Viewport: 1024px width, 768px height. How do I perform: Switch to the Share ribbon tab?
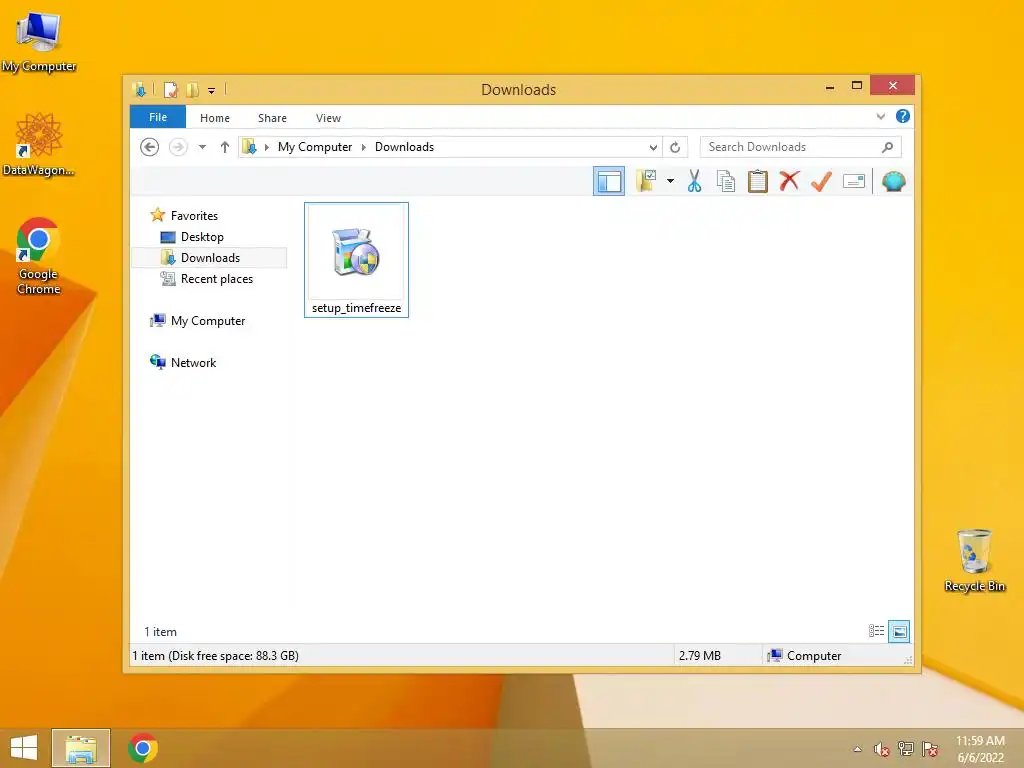point(272,118)
